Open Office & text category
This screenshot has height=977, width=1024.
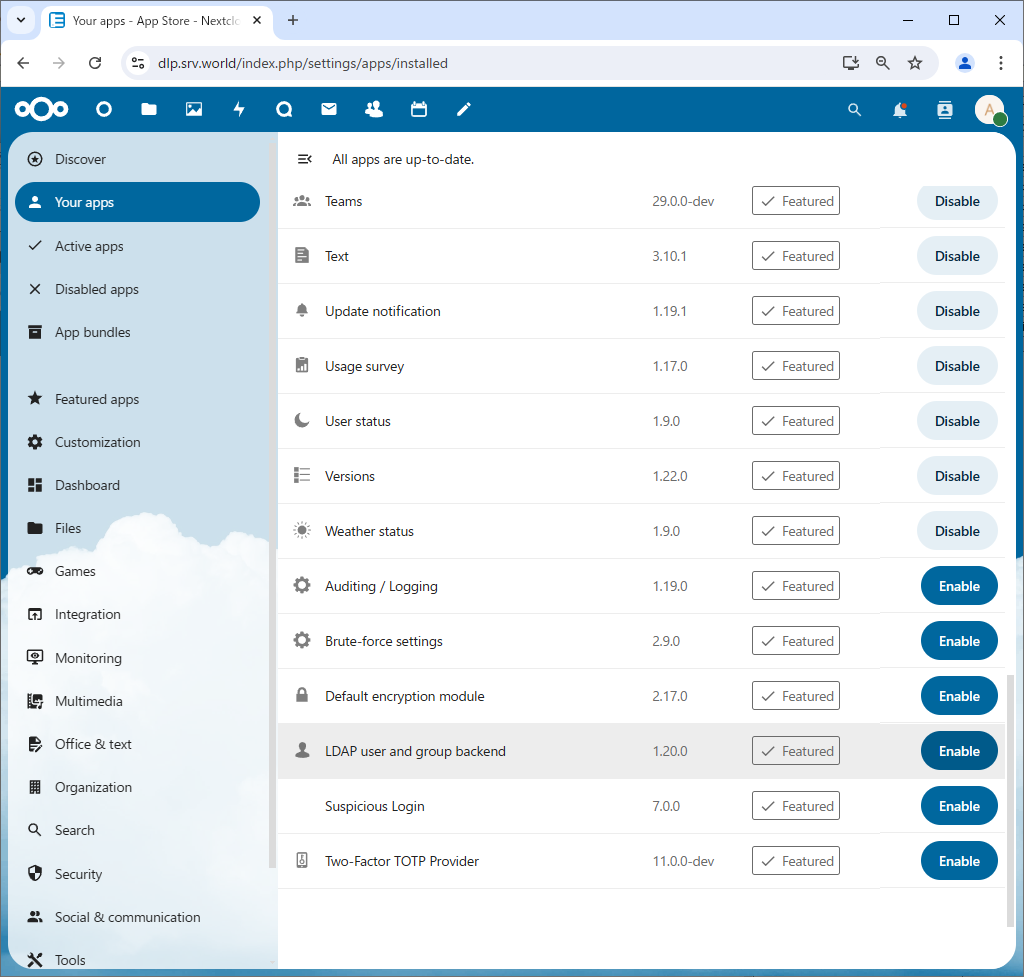coord(138,745)
